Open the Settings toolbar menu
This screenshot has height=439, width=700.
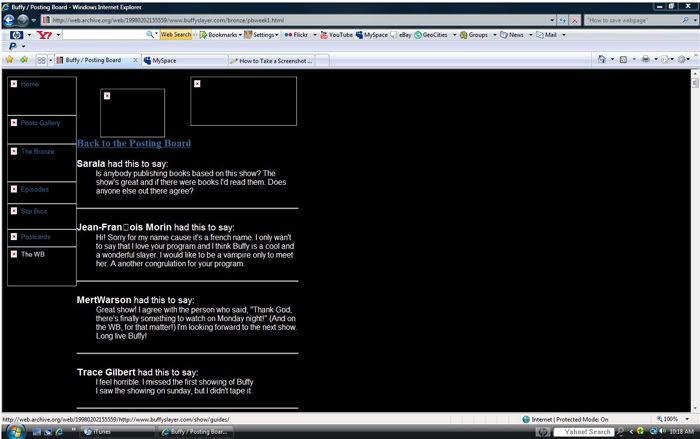(261, 35)
